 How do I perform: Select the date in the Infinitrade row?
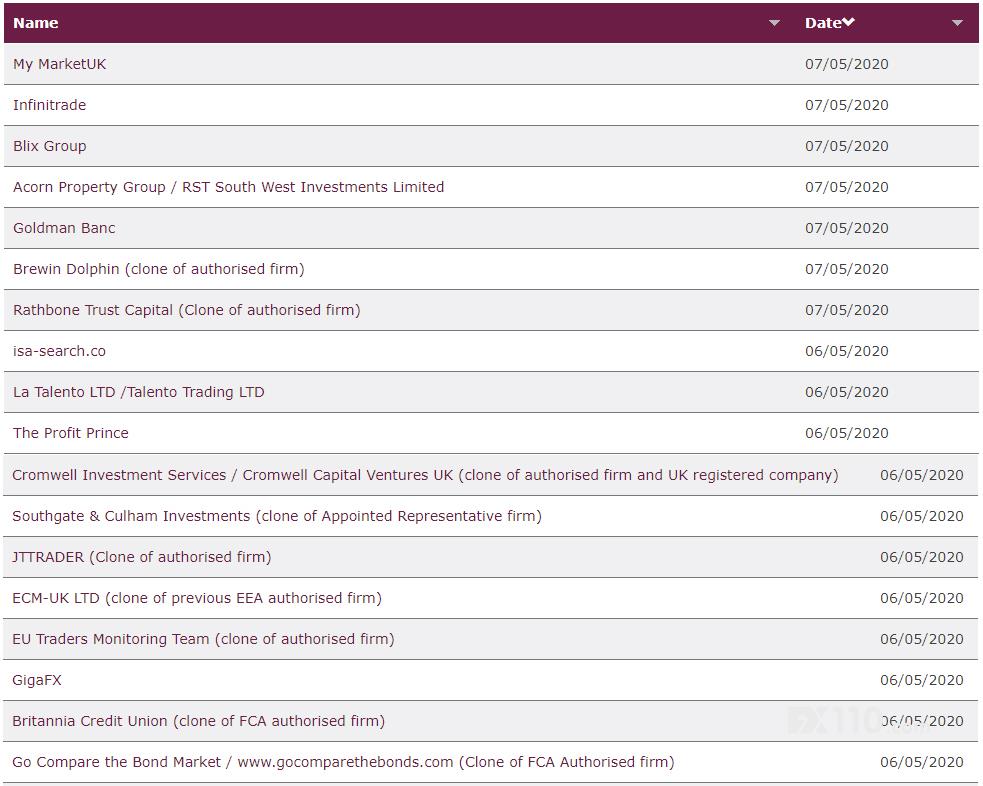coord(846,105)
